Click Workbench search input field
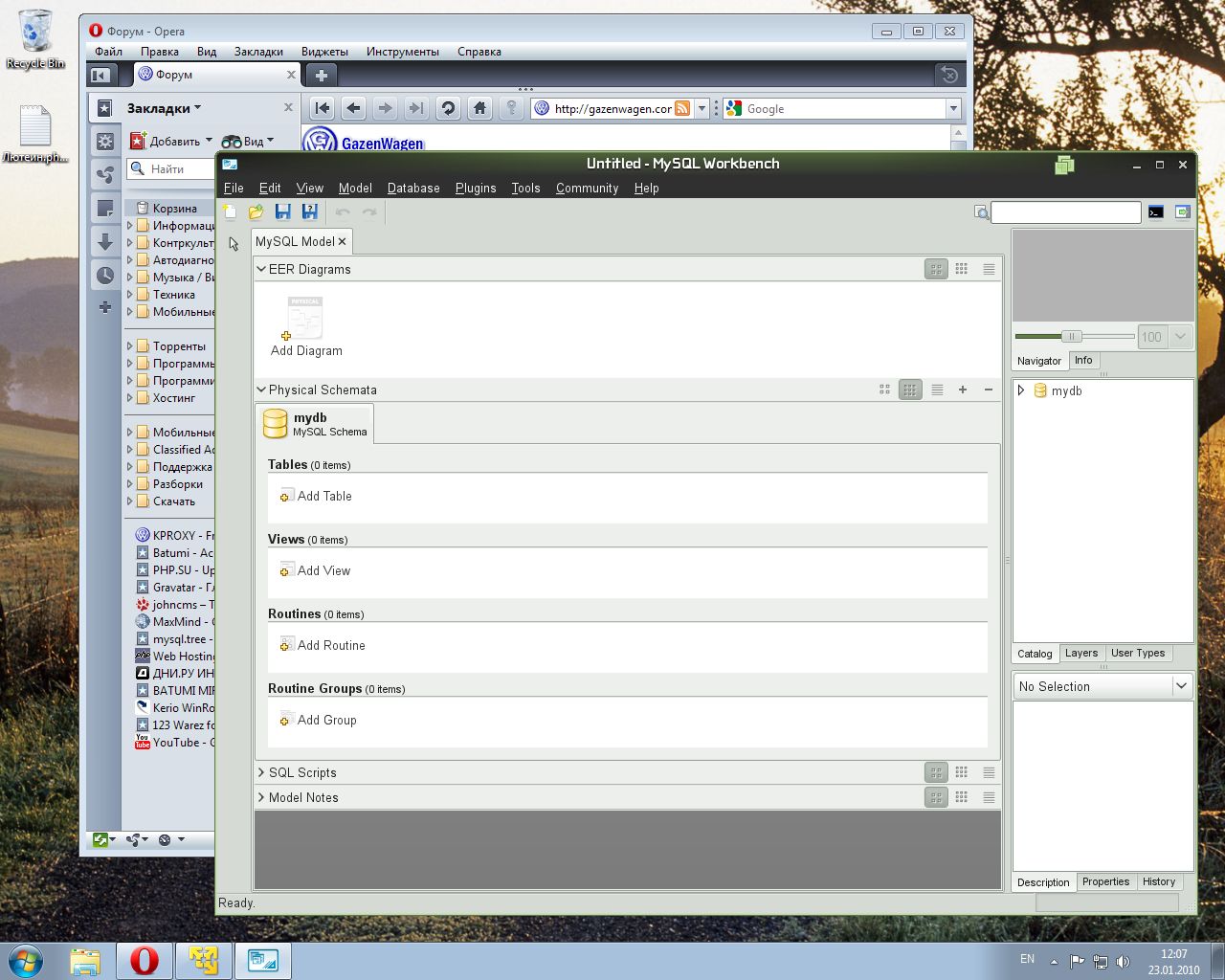This screenshot has height=980, width=1225. click(1065, 212)
